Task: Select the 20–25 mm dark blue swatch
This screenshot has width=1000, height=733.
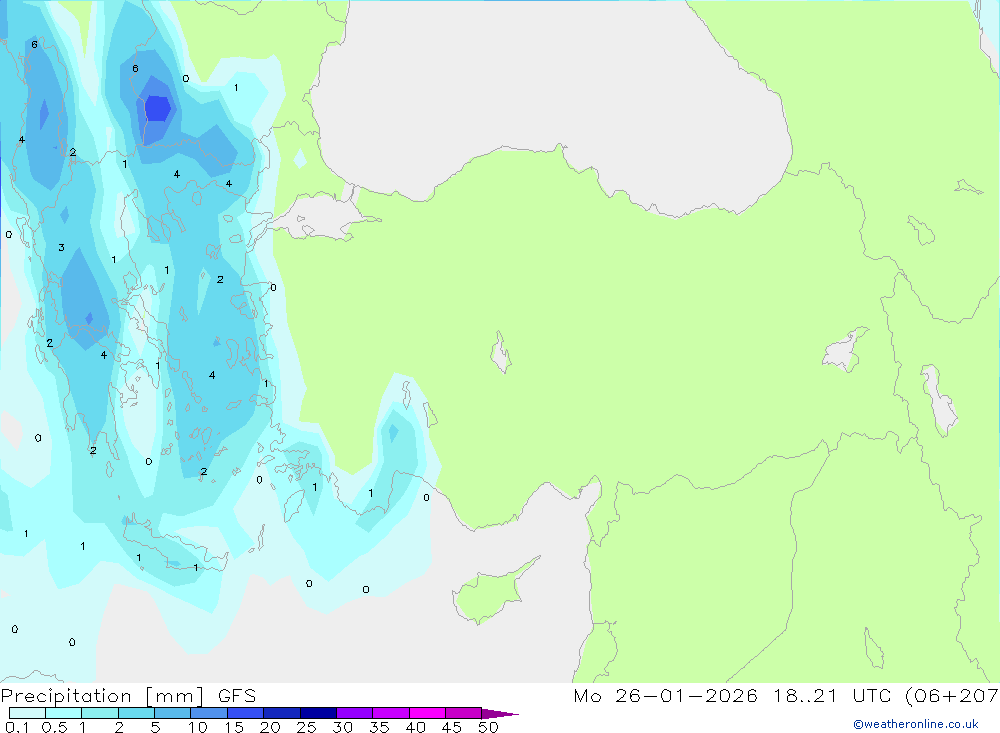Action: point(282,713)
